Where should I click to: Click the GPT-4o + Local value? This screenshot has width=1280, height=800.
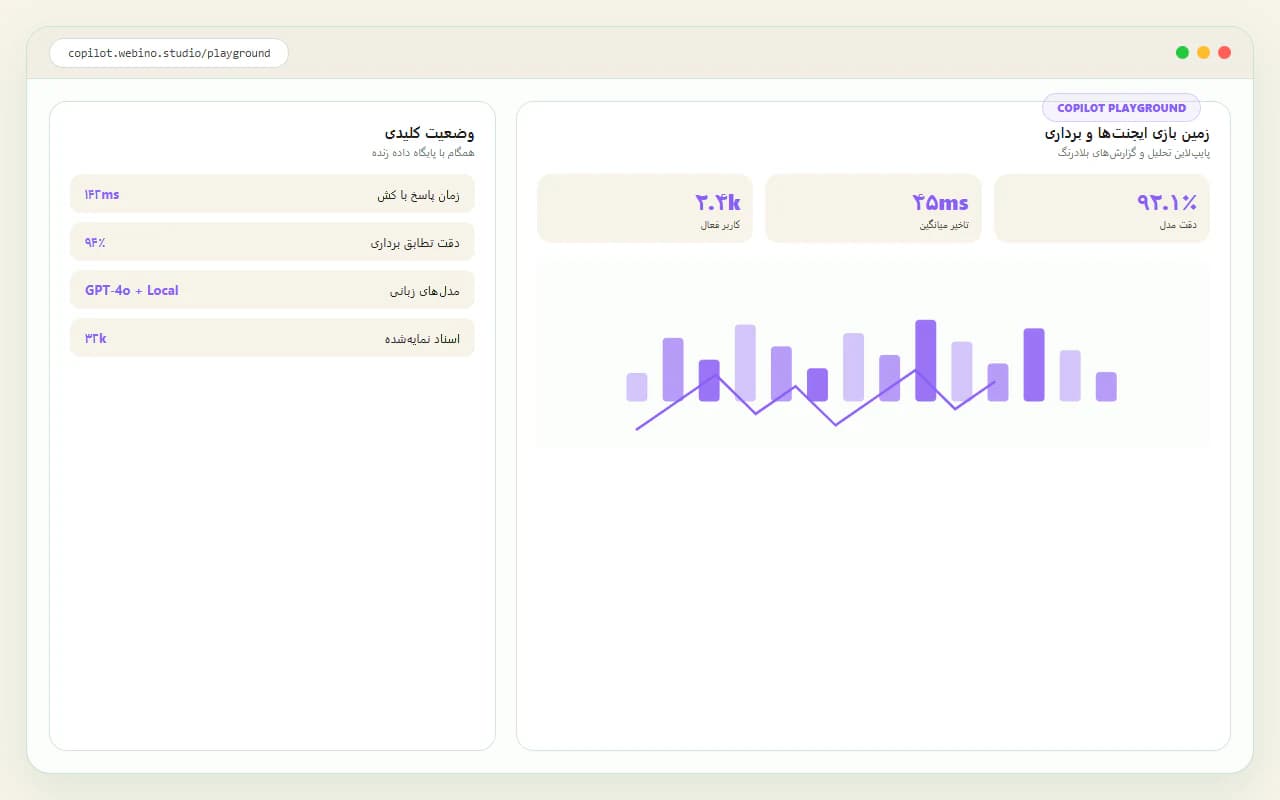tap(132, 291)
